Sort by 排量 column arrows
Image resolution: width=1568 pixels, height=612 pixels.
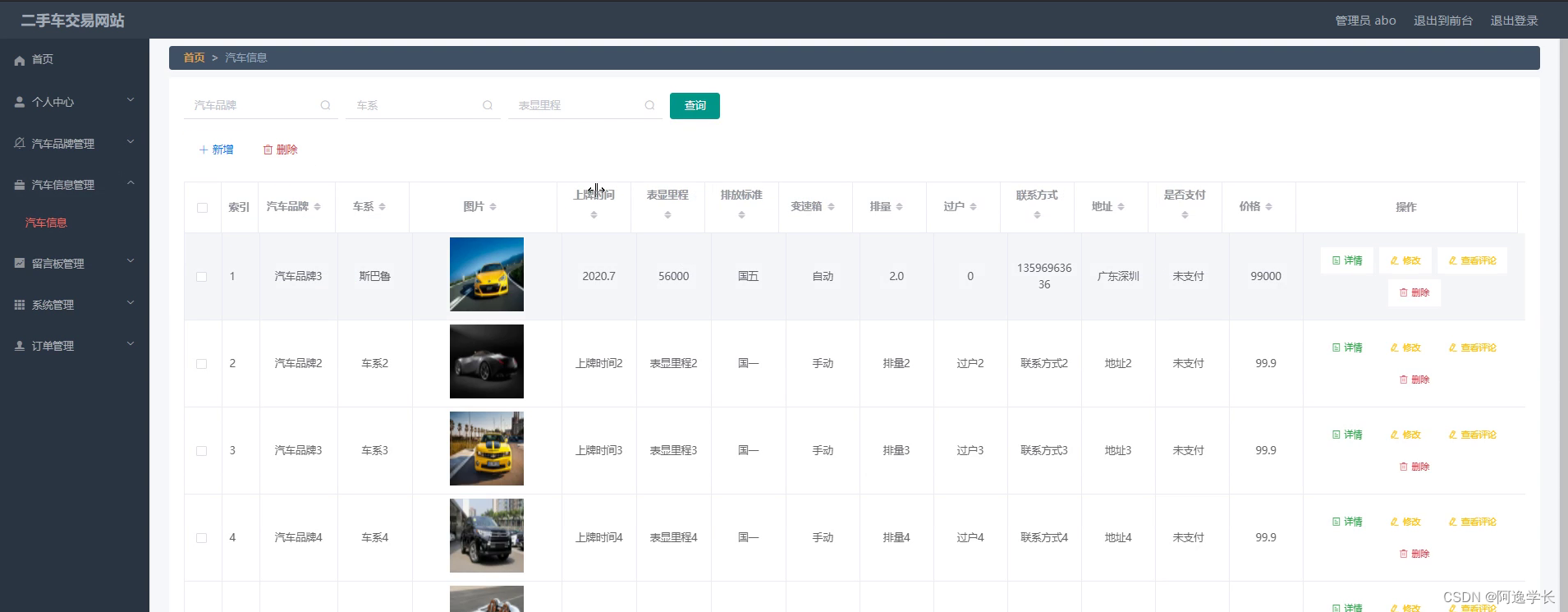click(x=899, y=207)
